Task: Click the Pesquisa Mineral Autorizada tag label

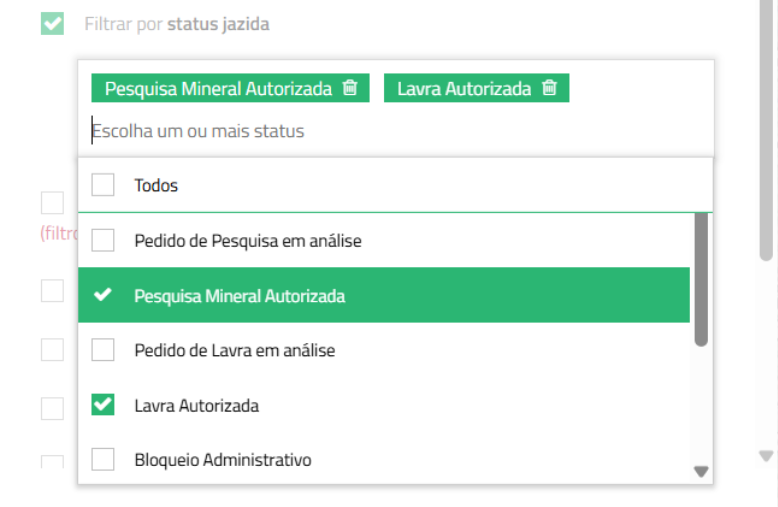Action: tap(218, 88)
